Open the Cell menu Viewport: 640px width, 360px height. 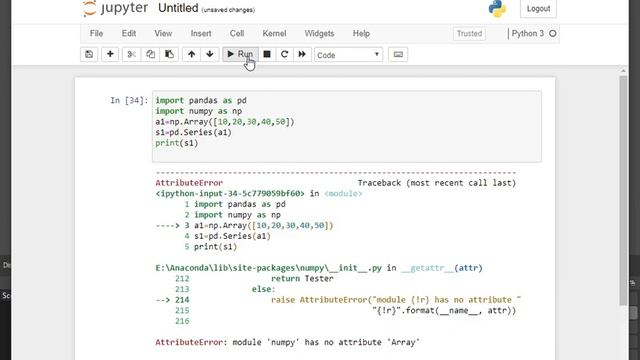pyautogui.click(x=237, y=33)
